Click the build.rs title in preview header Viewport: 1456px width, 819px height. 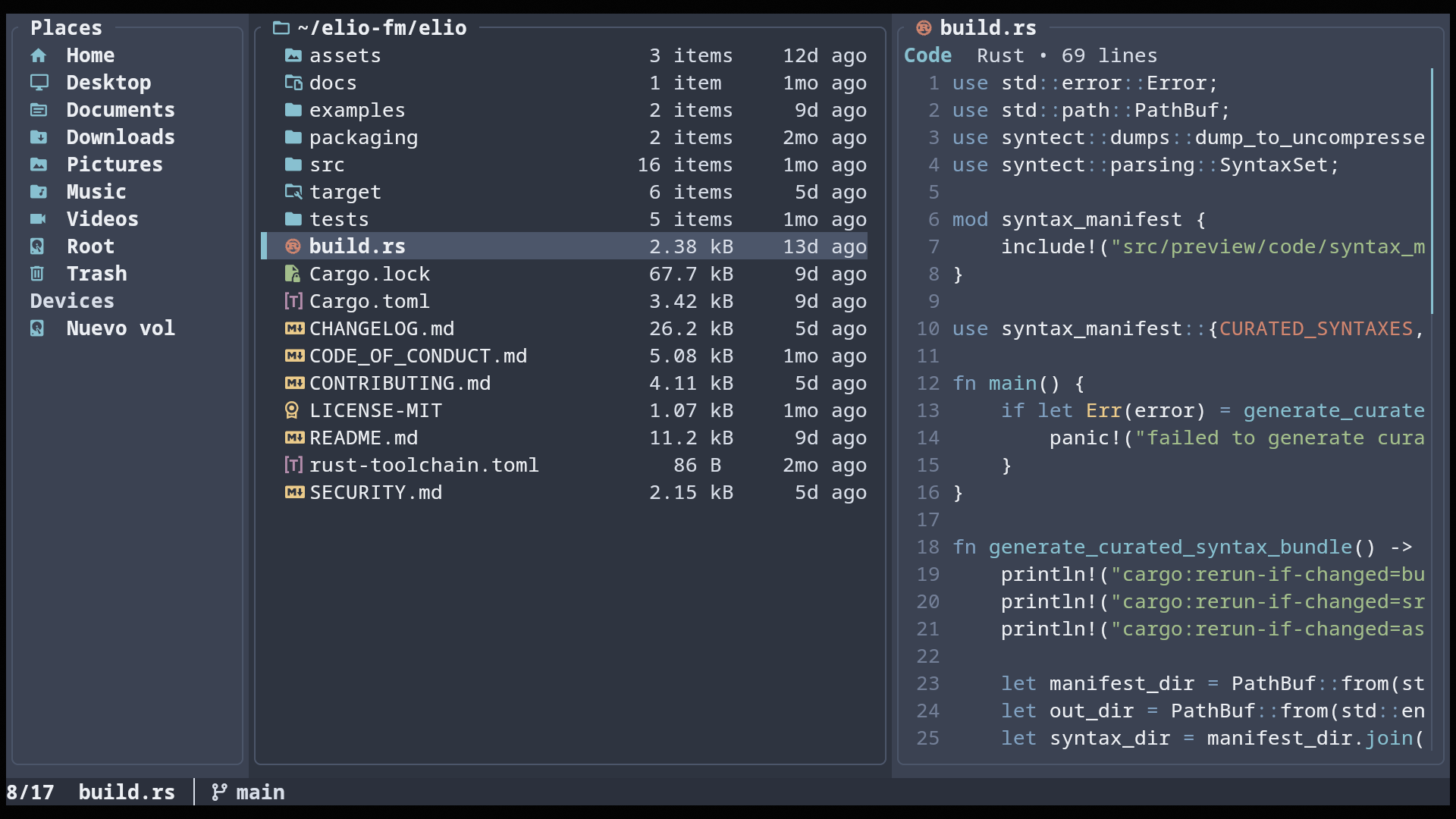(988, 28)
